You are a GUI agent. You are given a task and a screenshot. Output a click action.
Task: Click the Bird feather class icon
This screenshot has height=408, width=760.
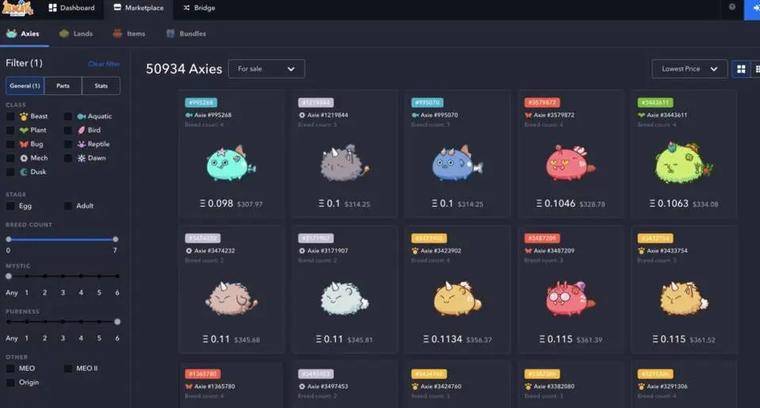(x=81, y=130)
